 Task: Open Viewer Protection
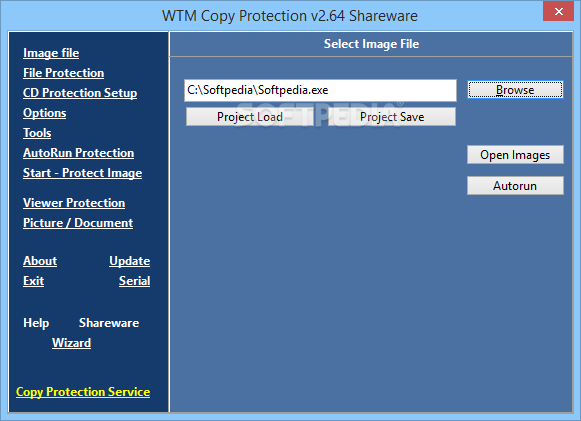[x=74, y=203]
